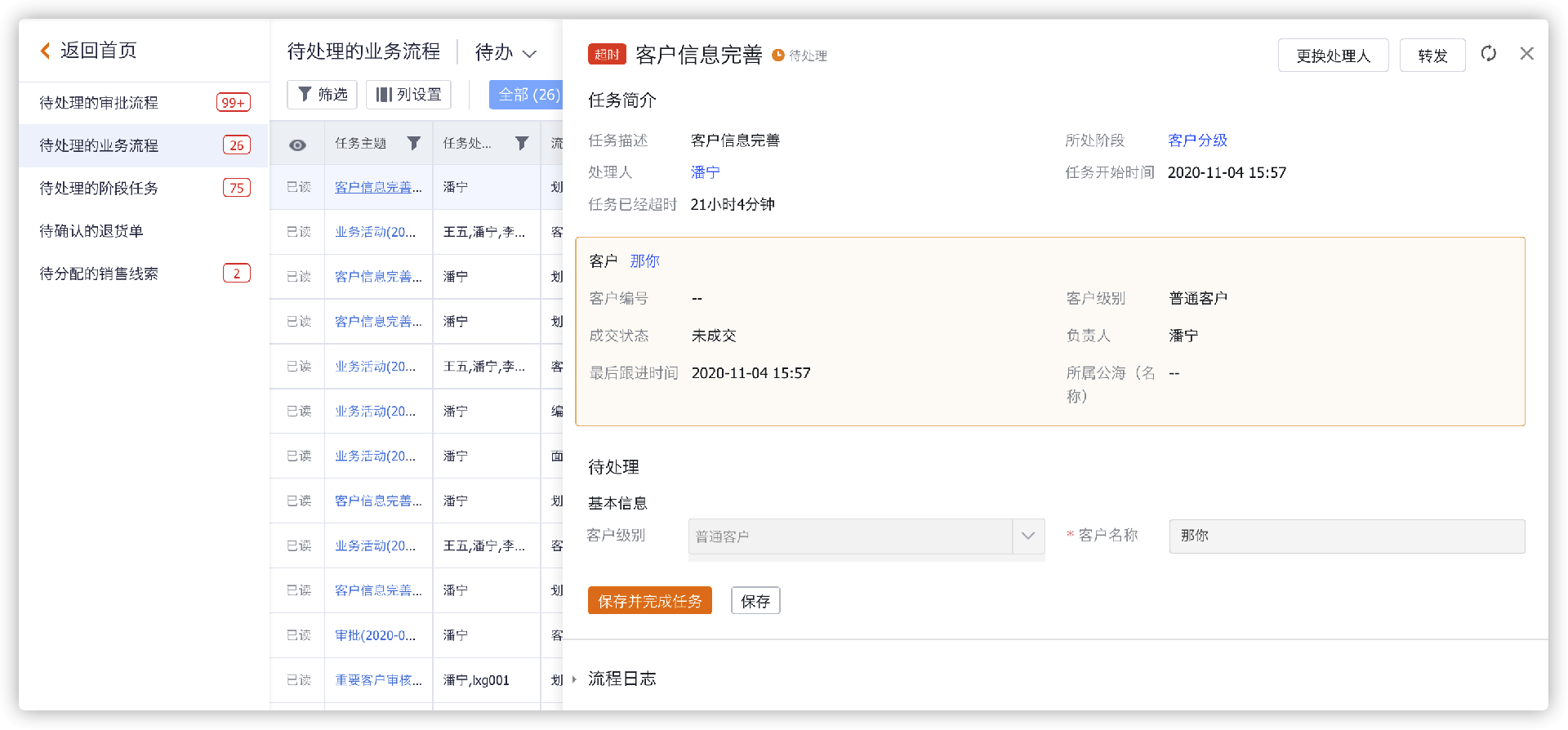Open the 筛选 filter button
This screenshot has width=1568, height=730.
[x=323, y=95]
